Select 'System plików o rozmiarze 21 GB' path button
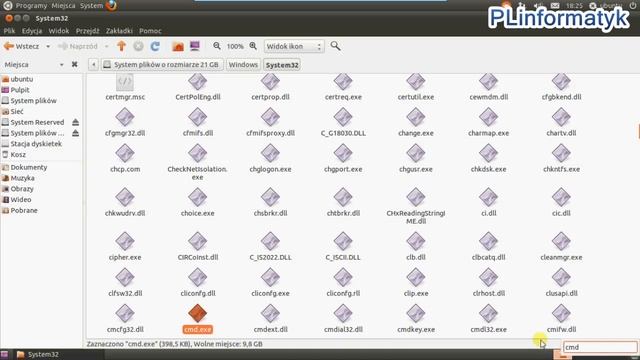This screenshot has width=640, height=360. pos(162,64)
